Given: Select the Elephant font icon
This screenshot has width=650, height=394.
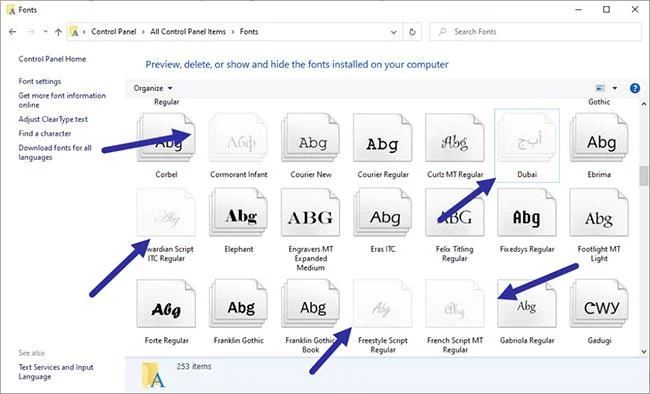Looking at the screenshot, I should tap(238, 212).
